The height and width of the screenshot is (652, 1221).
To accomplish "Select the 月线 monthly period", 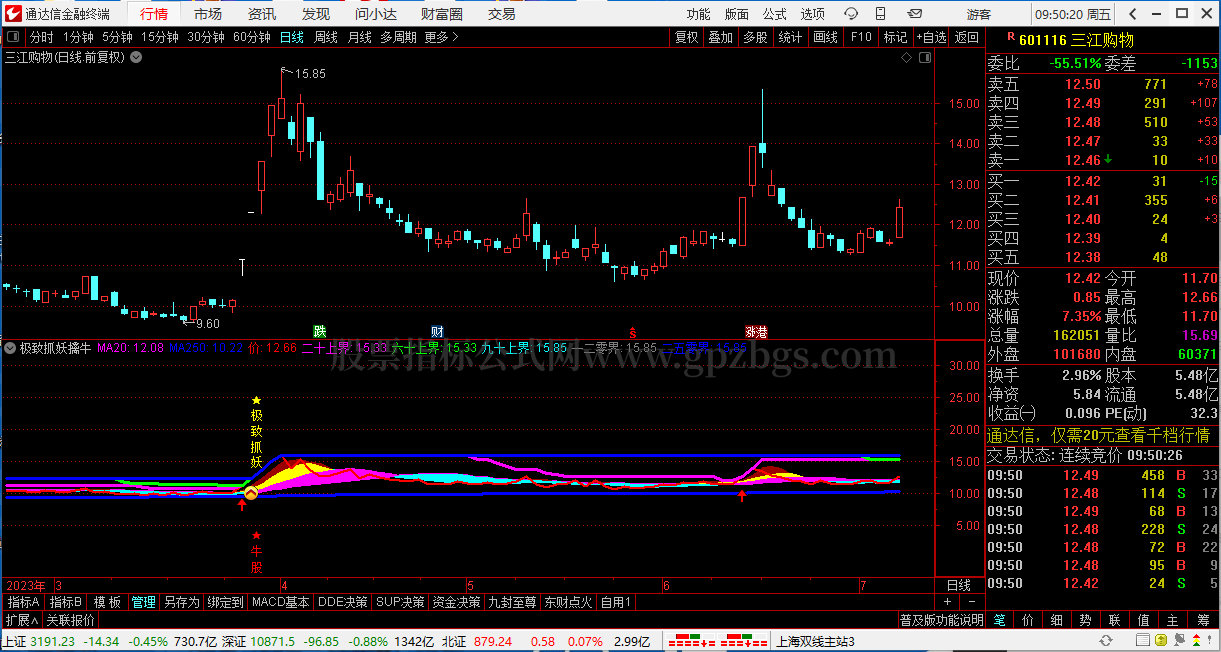I will point(359,37).
